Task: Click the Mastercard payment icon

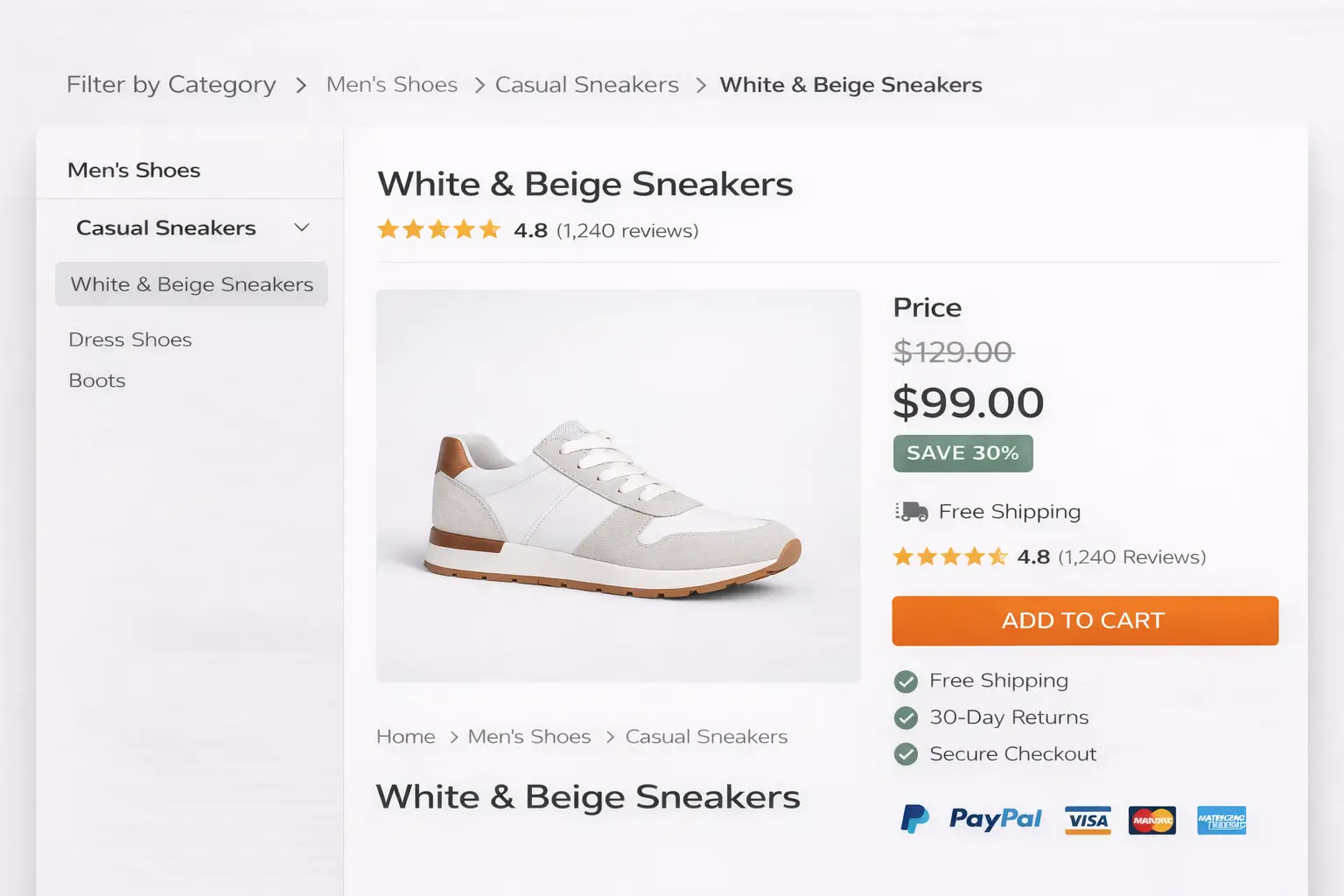Action: pyautogui.click(x=1151, y=820)
